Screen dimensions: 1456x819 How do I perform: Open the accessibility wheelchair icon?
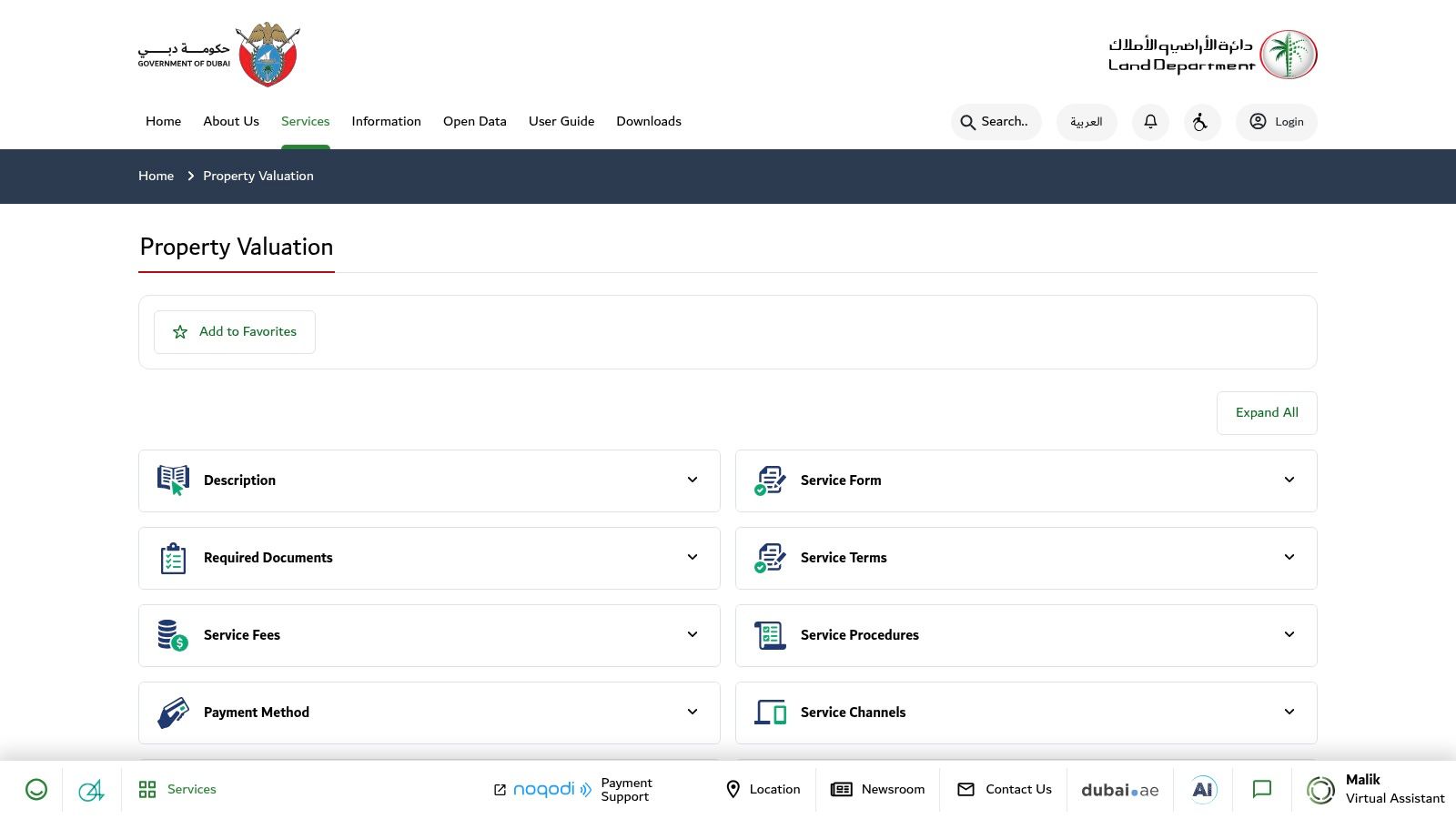coord(1201,122)
